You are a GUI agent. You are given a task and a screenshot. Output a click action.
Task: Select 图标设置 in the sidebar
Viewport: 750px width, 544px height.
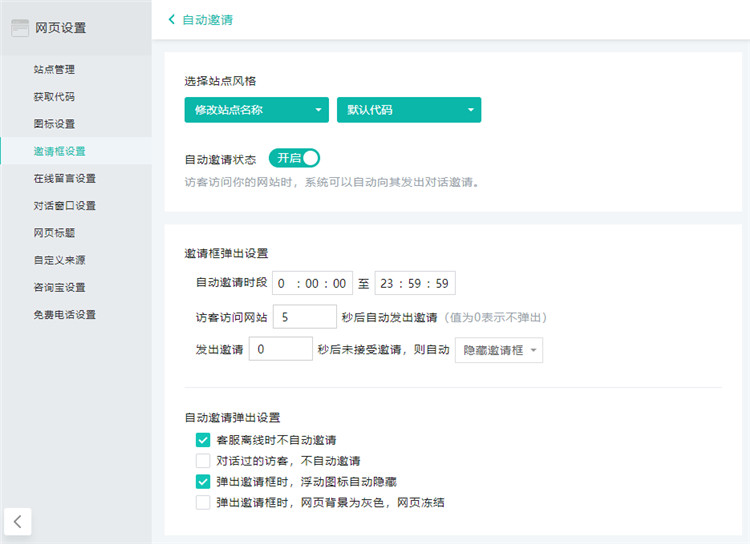click(54, 124)
